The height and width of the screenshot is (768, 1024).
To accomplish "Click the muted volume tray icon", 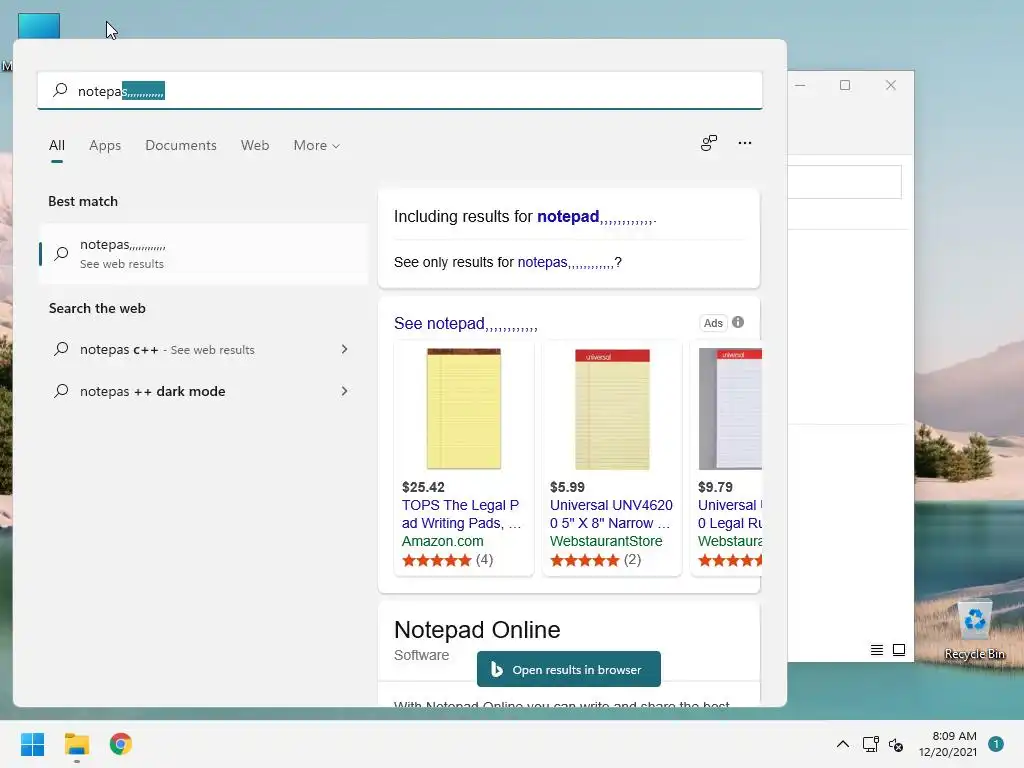I will pyautogui.click(x=896, y=744).
